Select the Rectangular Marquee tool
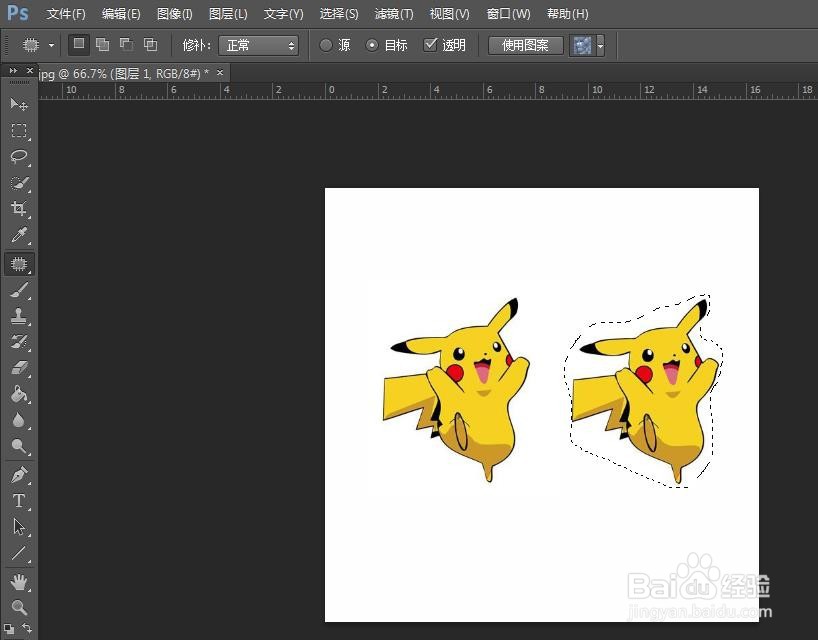This screenshot has width=818, height=640. point(19,130)
